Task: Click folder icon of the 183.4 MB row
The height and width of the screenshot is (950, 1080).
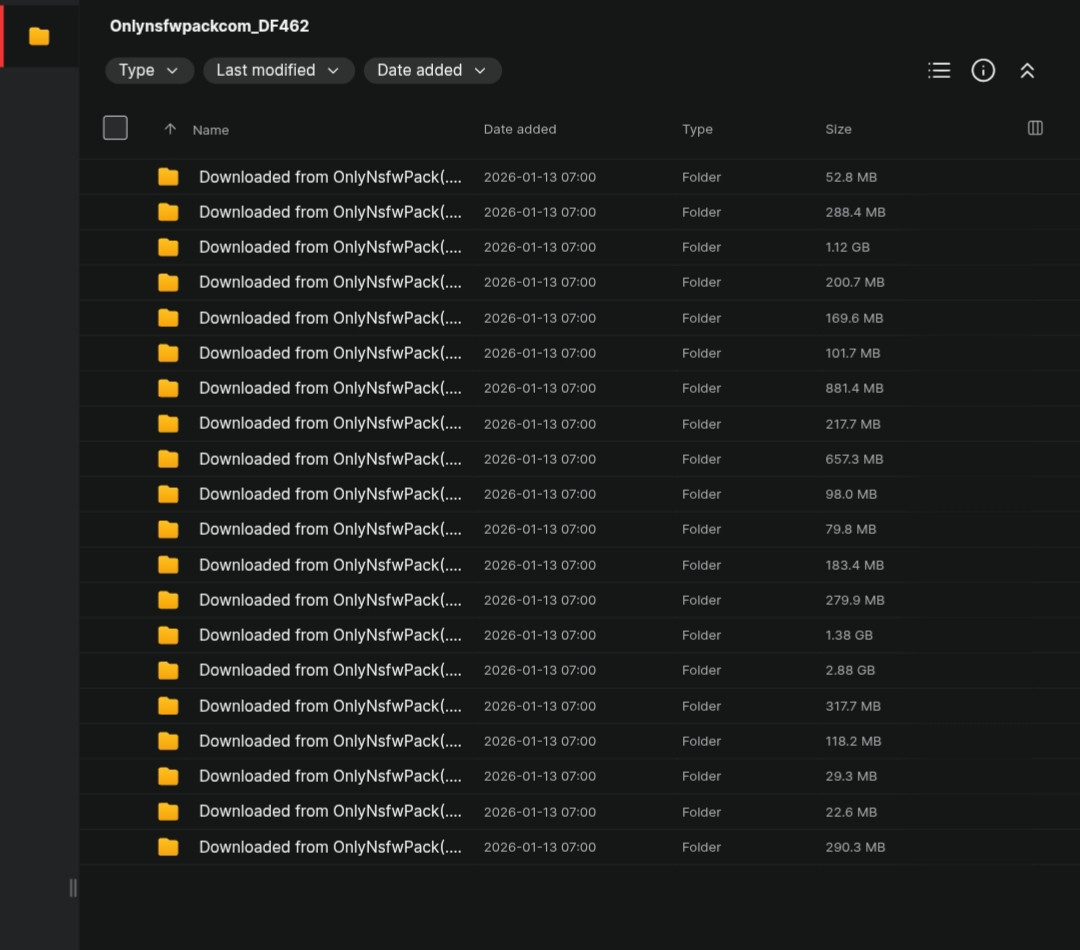Action: (168, 566)
